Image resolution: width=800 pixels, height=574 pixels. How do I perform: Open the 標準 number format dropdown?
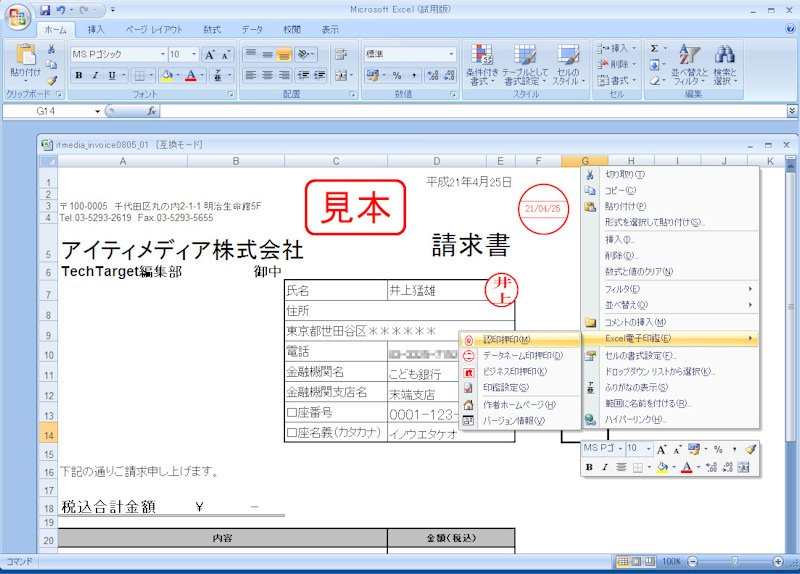pyautogui.click(x=451, y=54)
